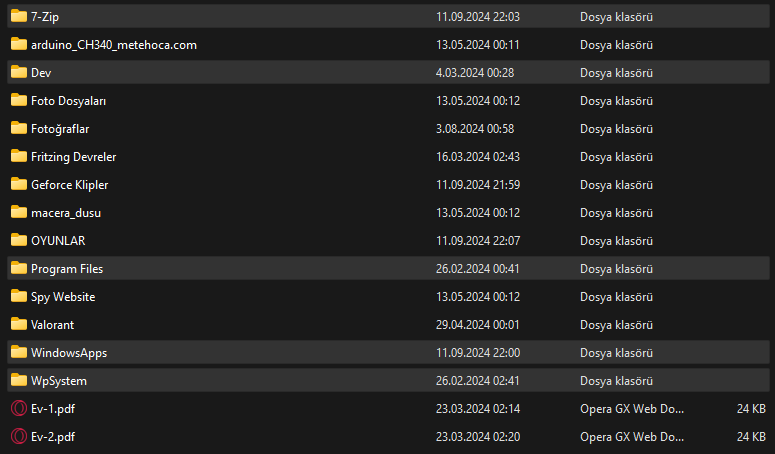
Task: Click the Dev folder icon
Action: pyautogui.click(x=19, y=72)
